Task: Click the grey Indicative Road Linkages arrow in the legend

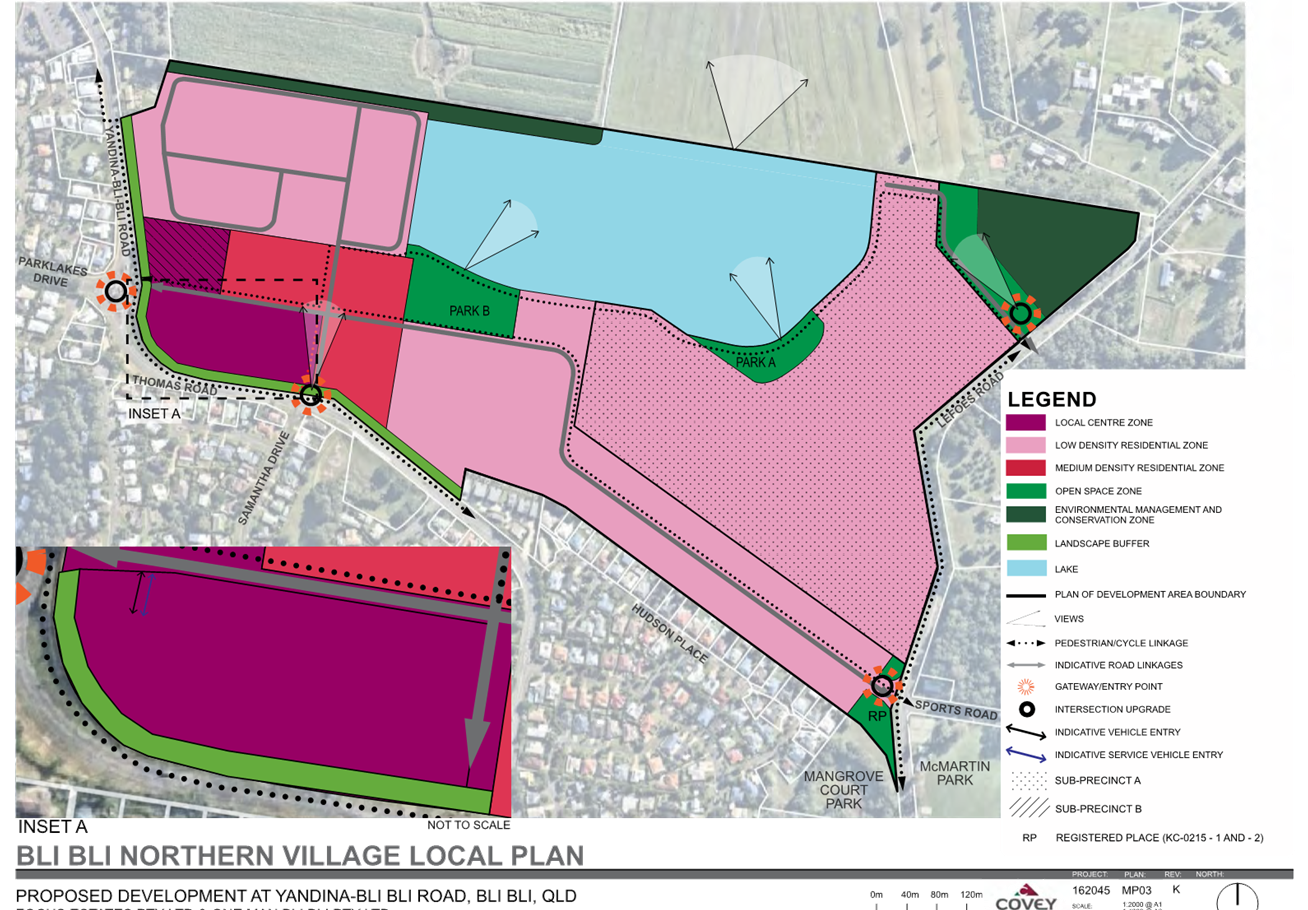Action: (x=1025, y=664)
